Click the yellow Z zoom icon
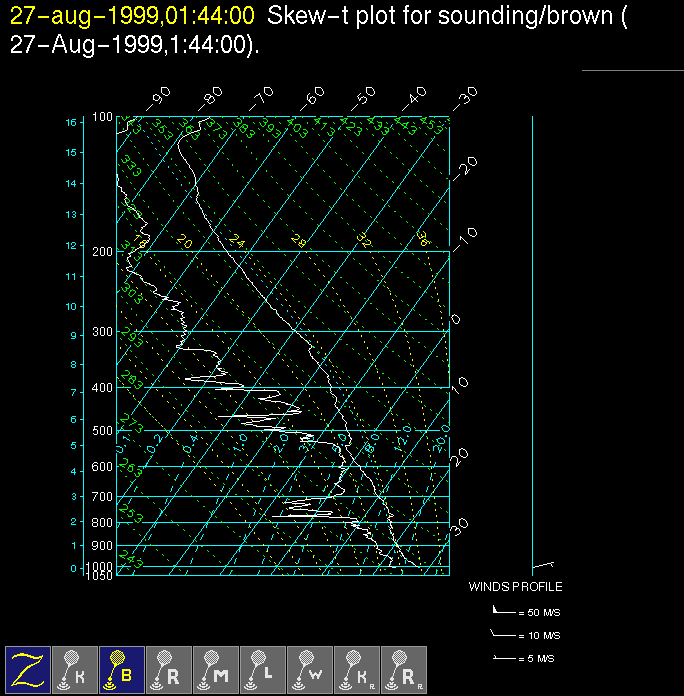Image resolution: width=684 pixels, height=696 pixels. pos(29,669)
